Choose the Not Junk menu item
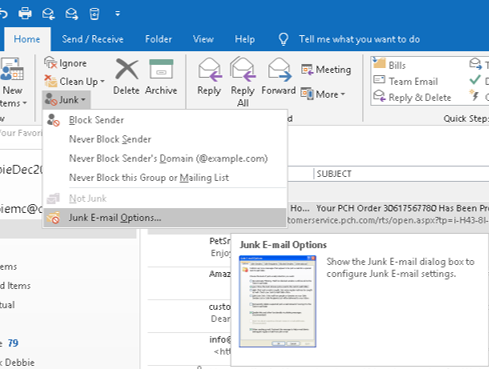Image resolution: width=489 pixels, height=369 pixels. (165, 198)
